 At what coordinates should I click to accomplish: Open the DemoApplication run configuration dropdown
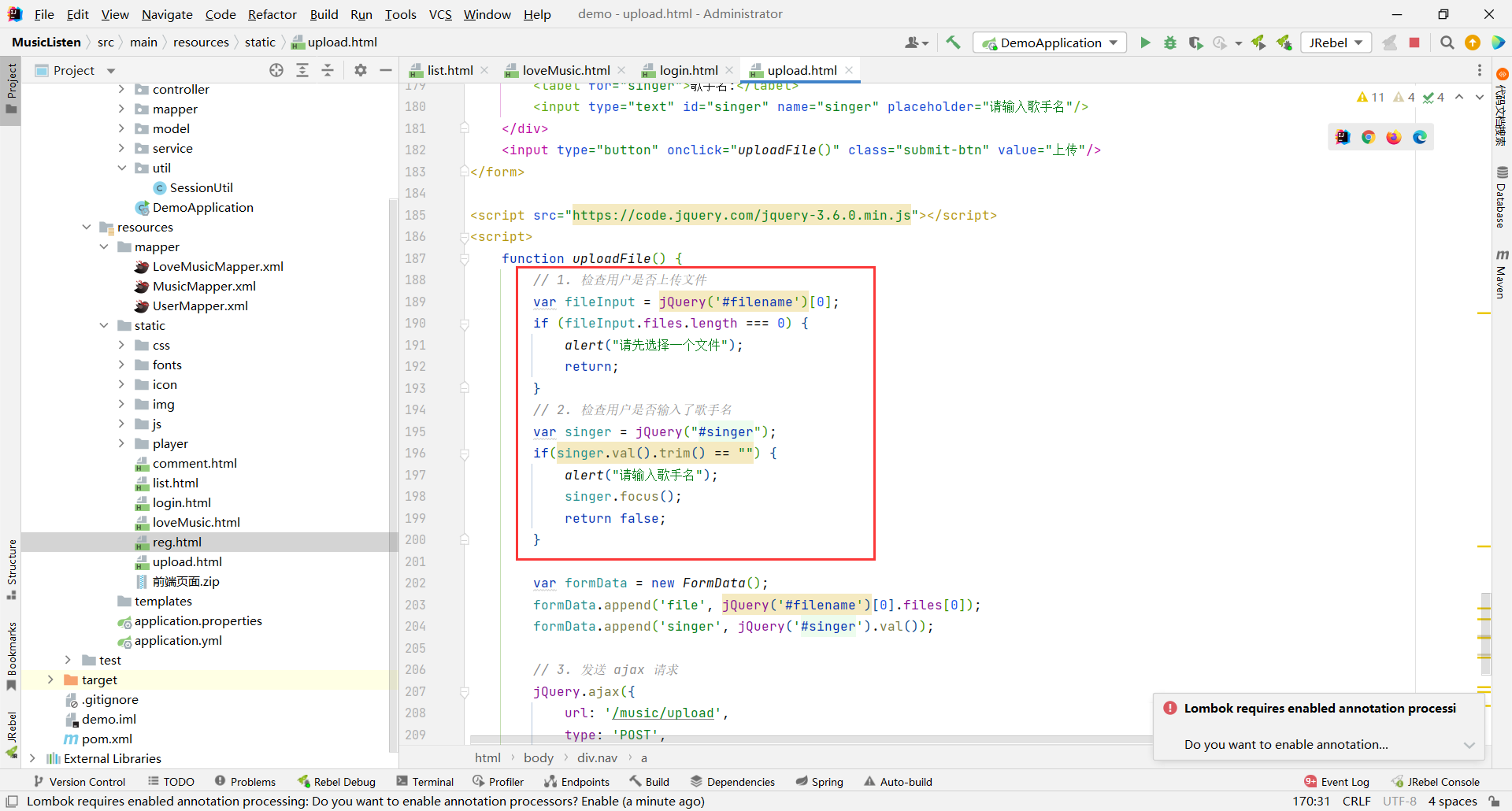click(1050, 43)
